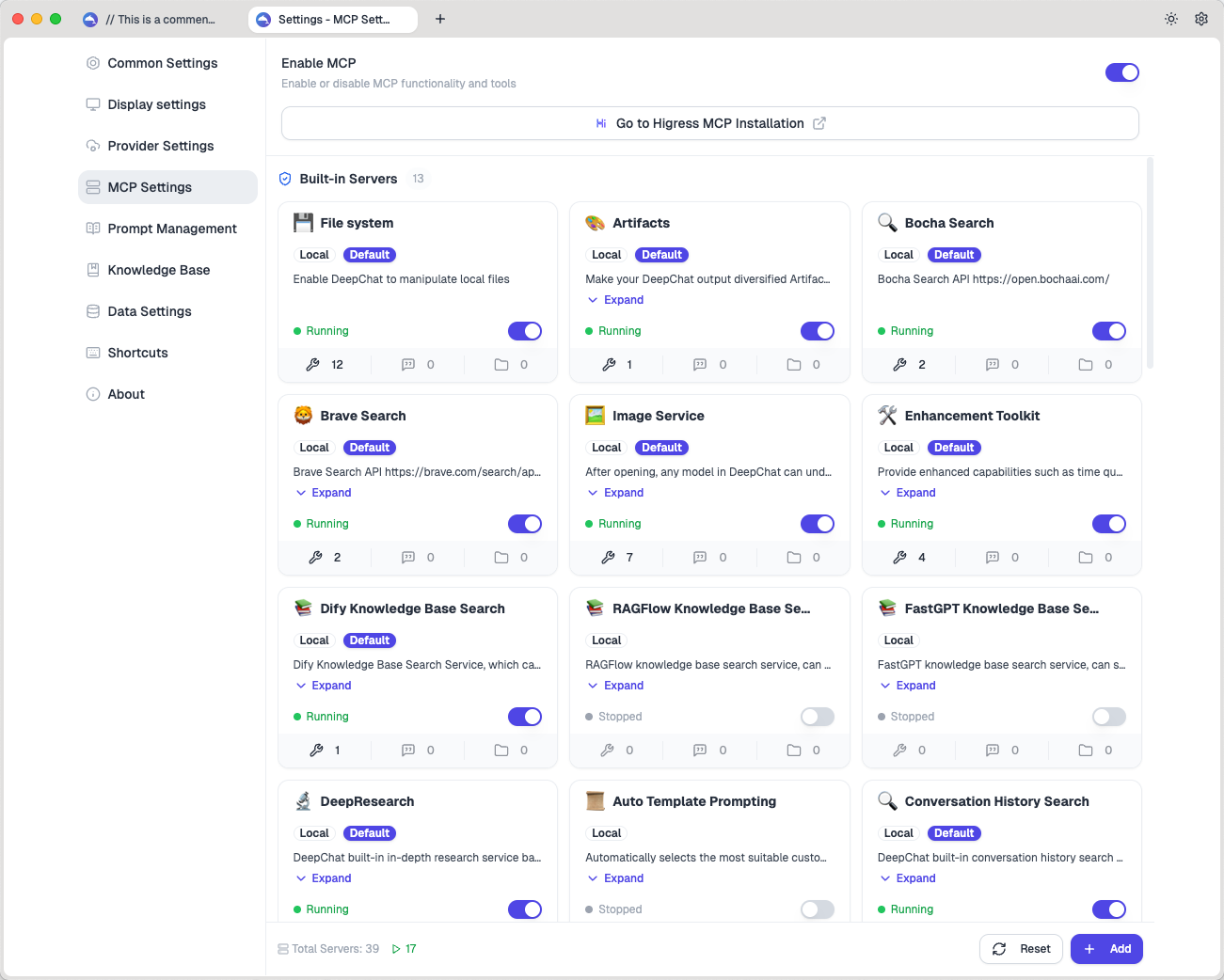Open the About page
The image size is (1224, 980).
coord(167,394)
